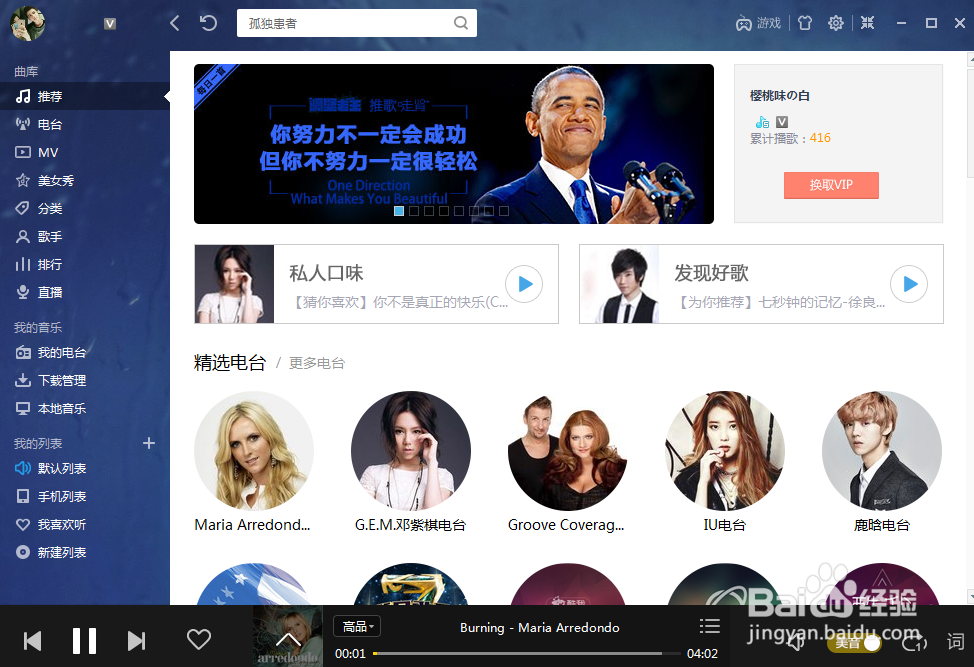Select the first banner slide indicator
The width and height of the screenshot is (974, 667).
(399, 211)
